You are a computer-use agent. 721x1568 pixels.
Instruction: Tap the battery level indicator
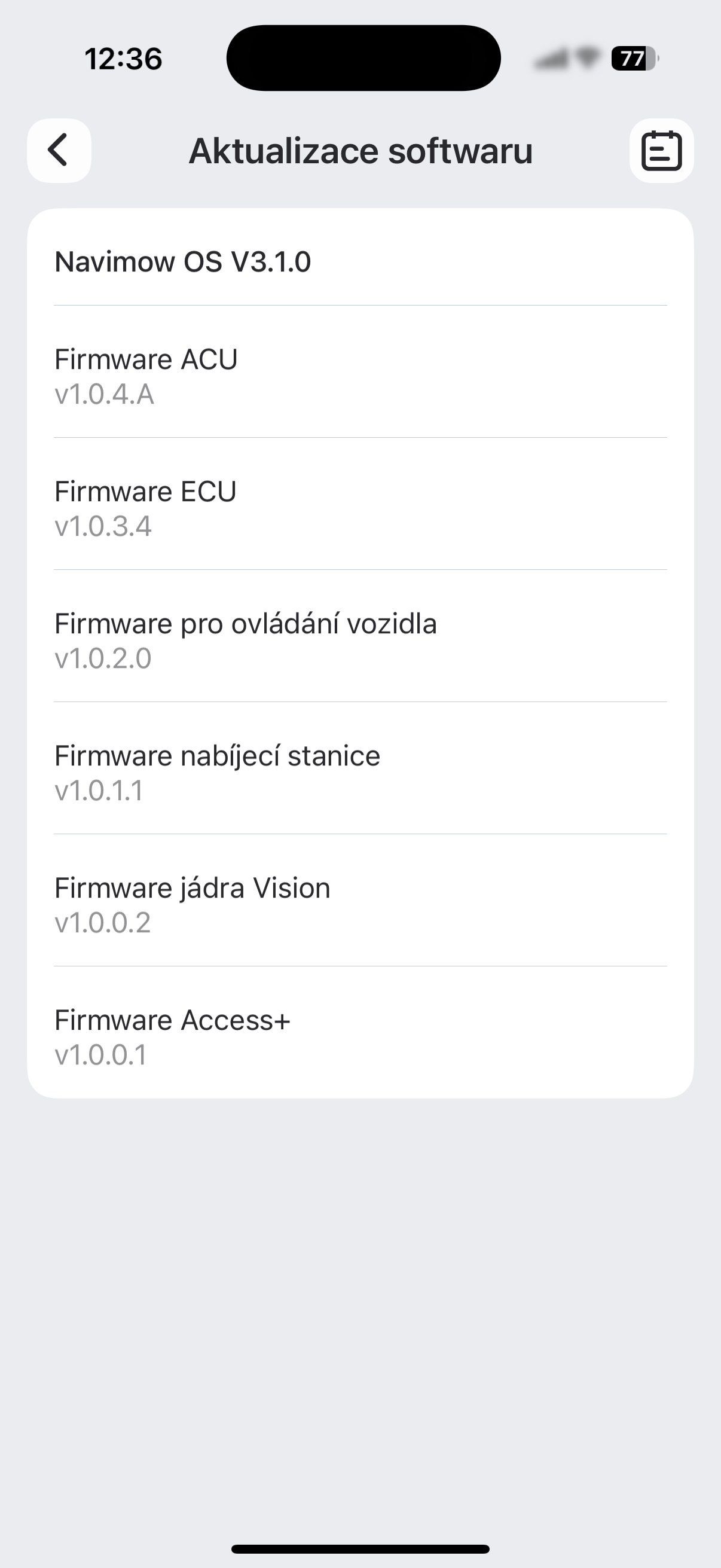coord(634,59)
